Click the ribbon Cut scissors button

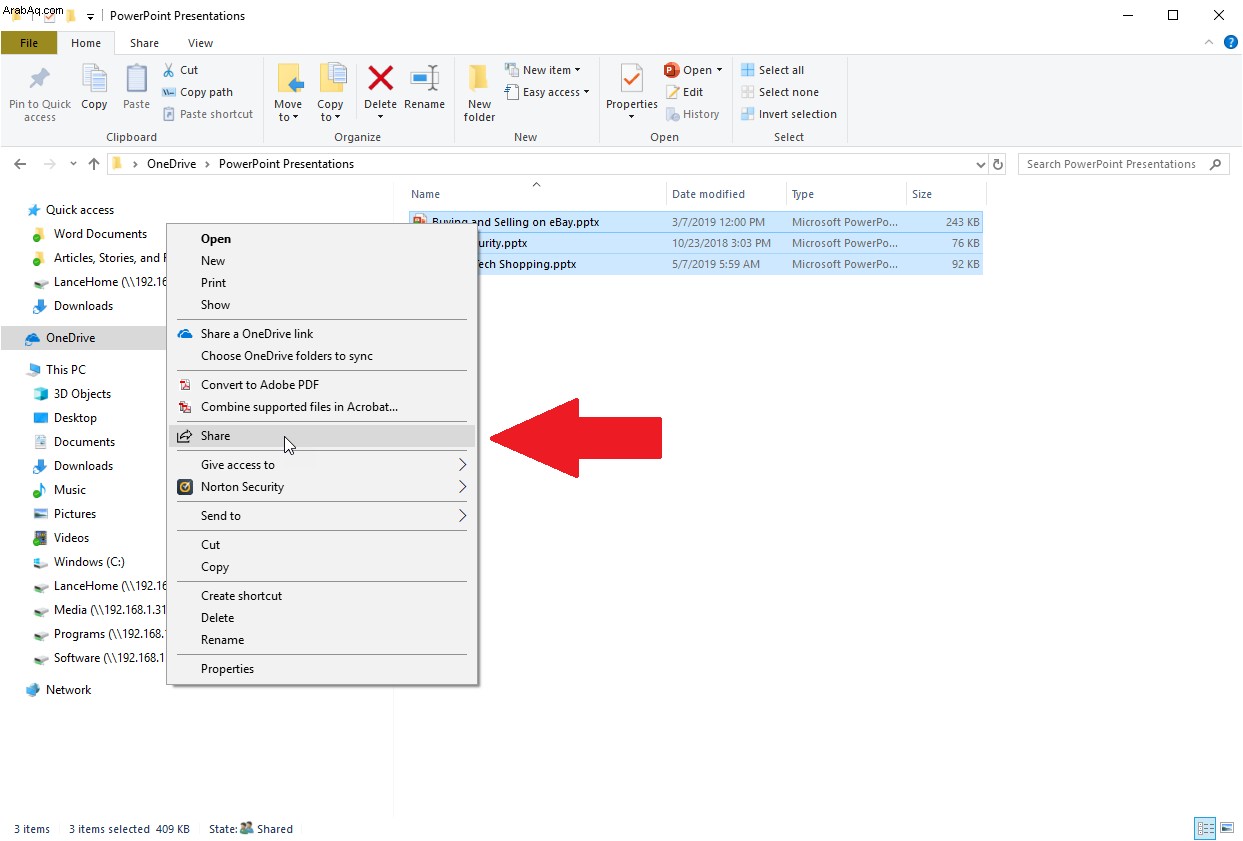click(x=181, y=70)
